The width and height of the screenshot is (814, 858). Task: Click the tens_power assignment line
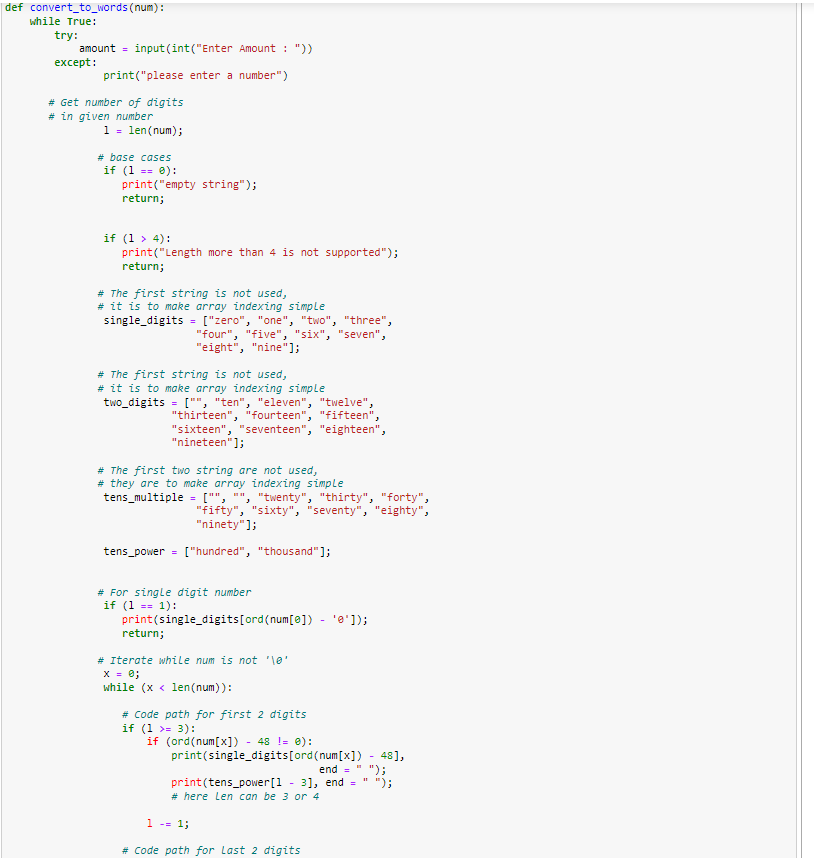[217, 551]
